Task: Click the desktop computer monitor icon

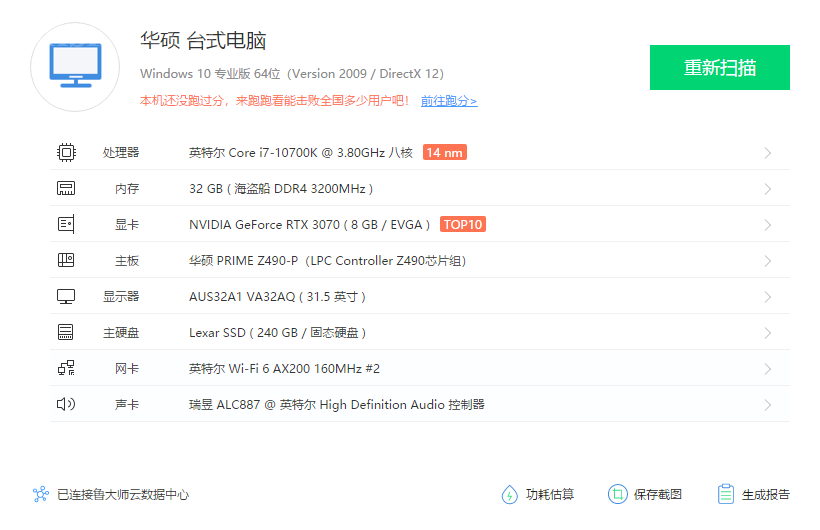Action: point(75,66)
